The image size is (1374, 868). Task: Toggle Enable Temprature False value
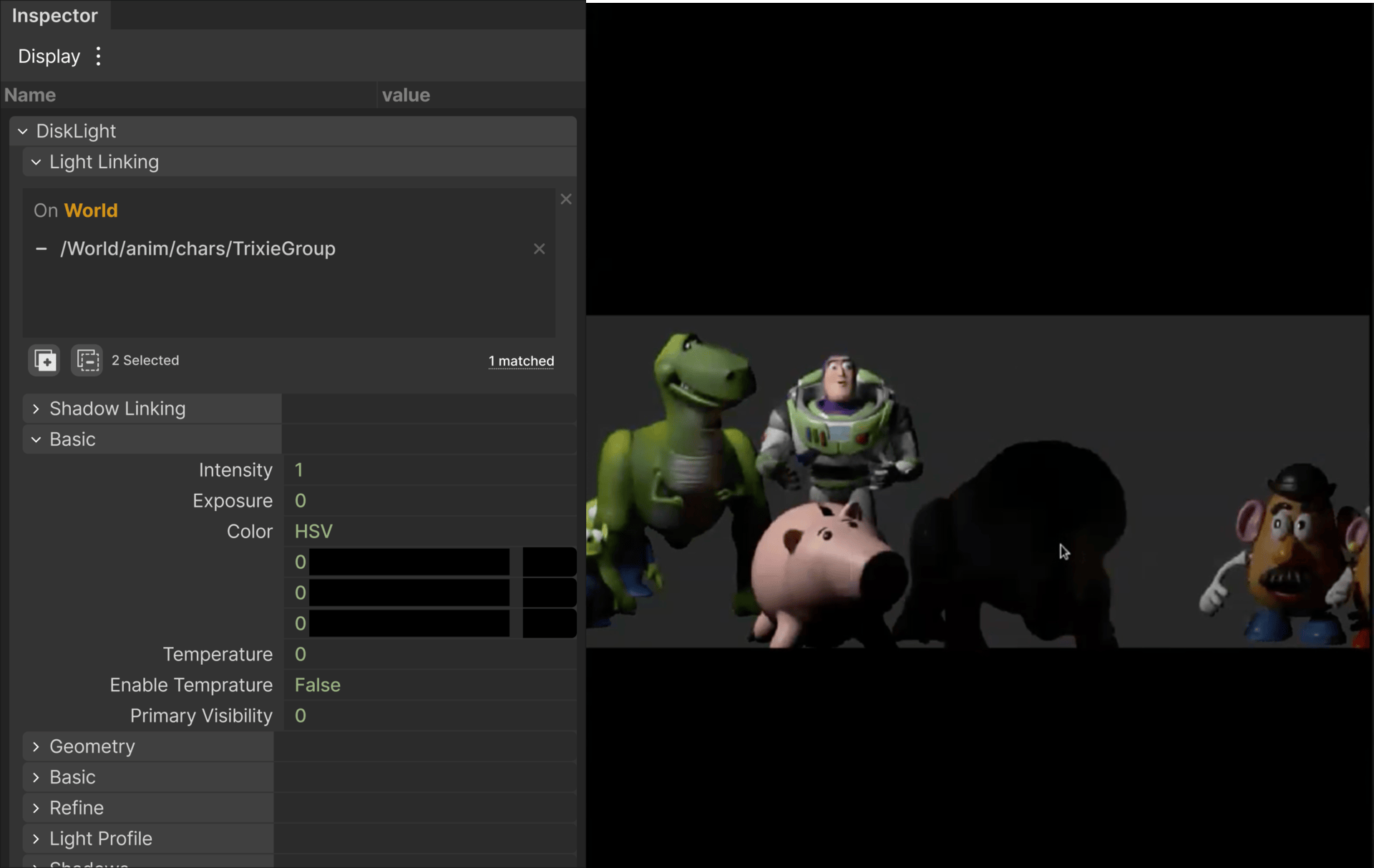point(318,685)
